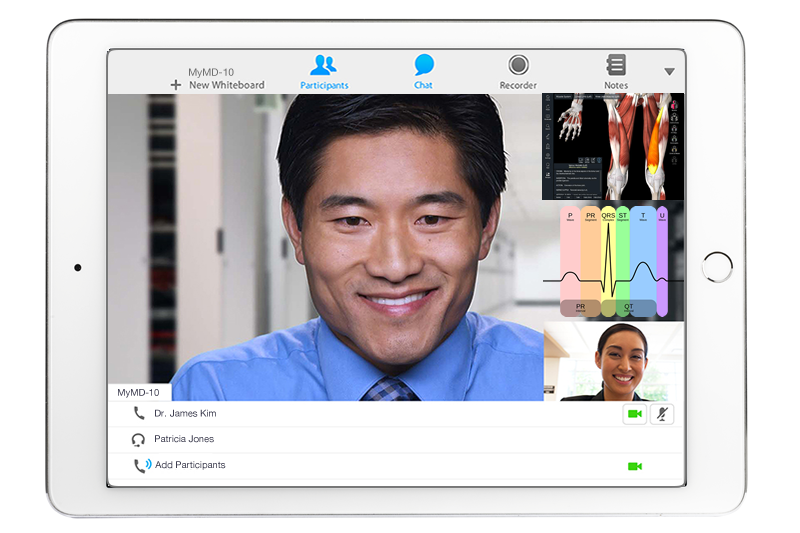Open the woman's video thumbnail
The height and width of the screenshot is (533, 800).
tap(614, 361)
